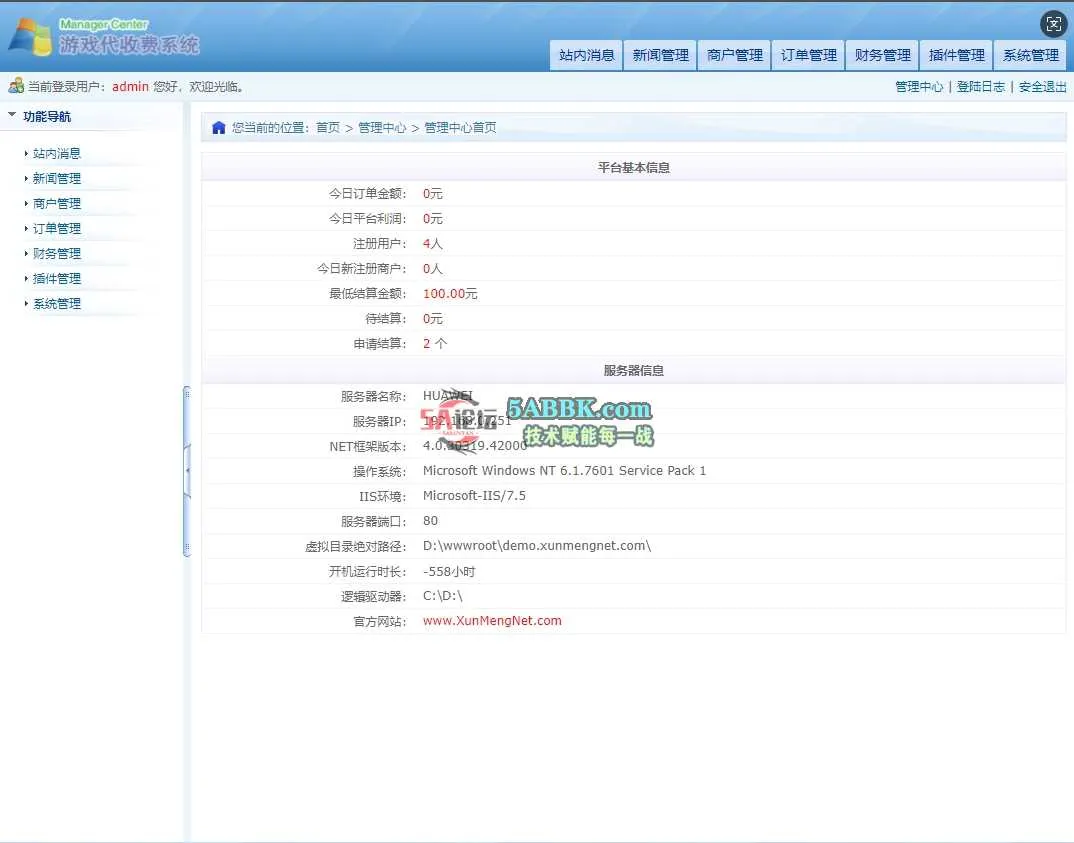This screenshot has height=843, width=1074.
Task: Click the Manager Center logo icon
Action: point(31,37)
